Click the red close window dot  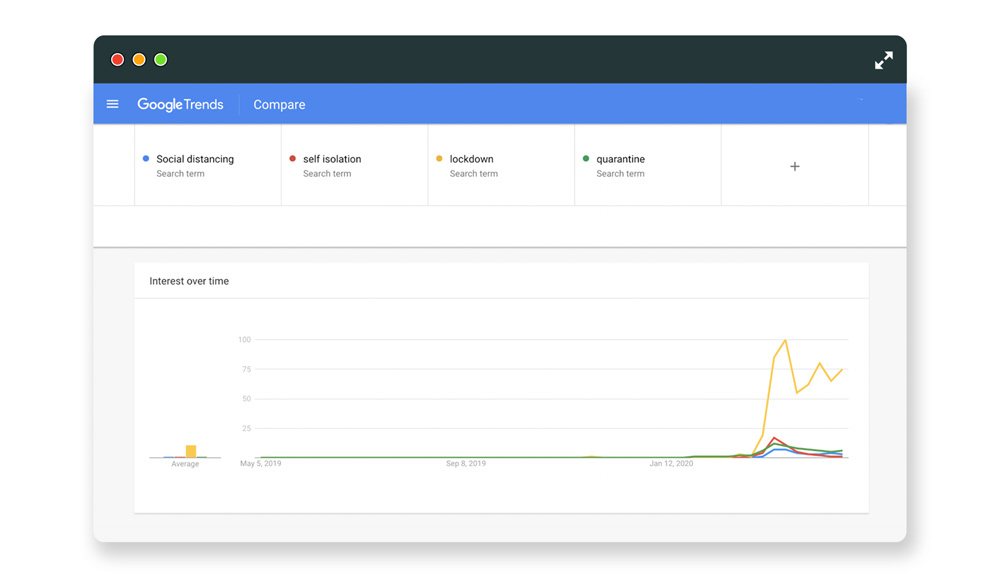(117, 60)
